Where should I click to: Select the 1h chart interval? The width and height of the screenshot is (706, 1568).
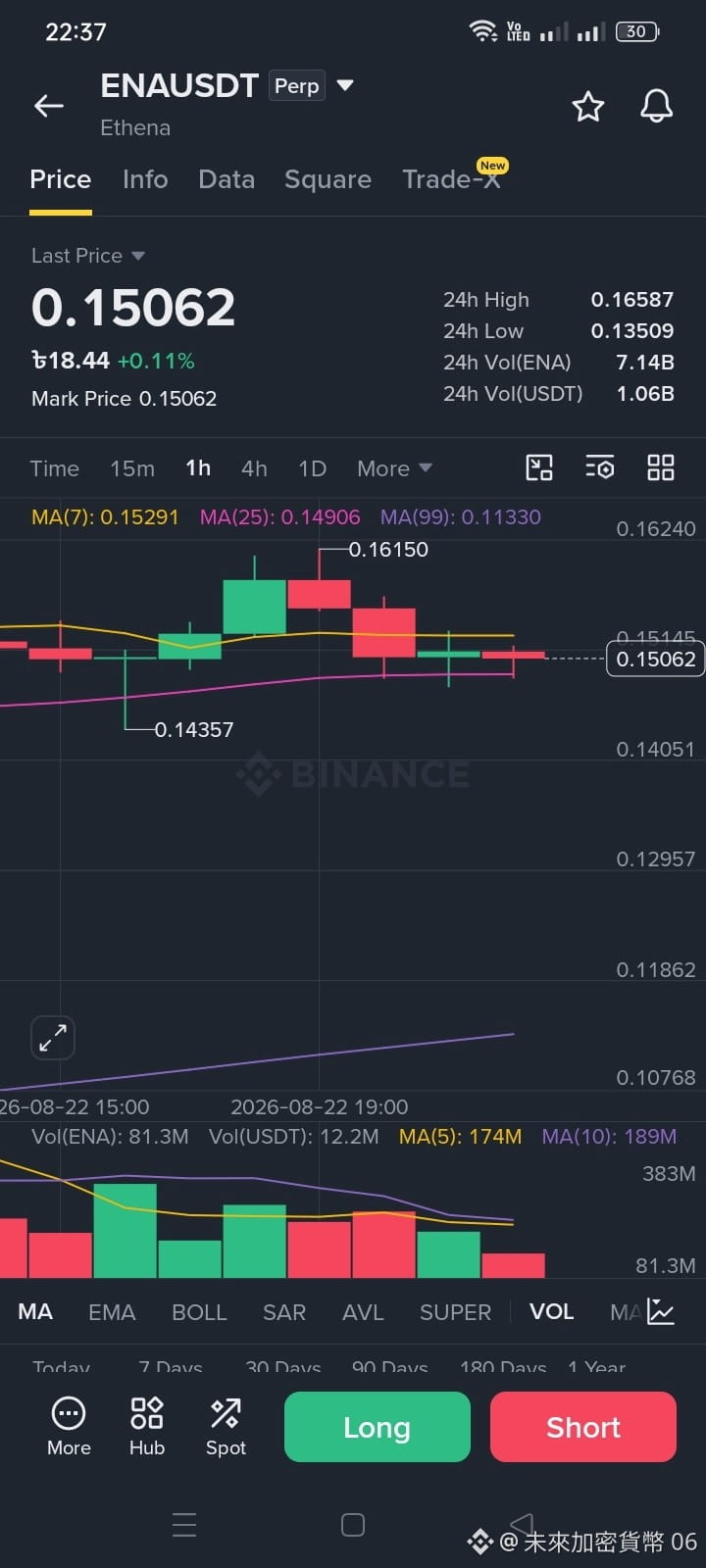click(198, 468)
